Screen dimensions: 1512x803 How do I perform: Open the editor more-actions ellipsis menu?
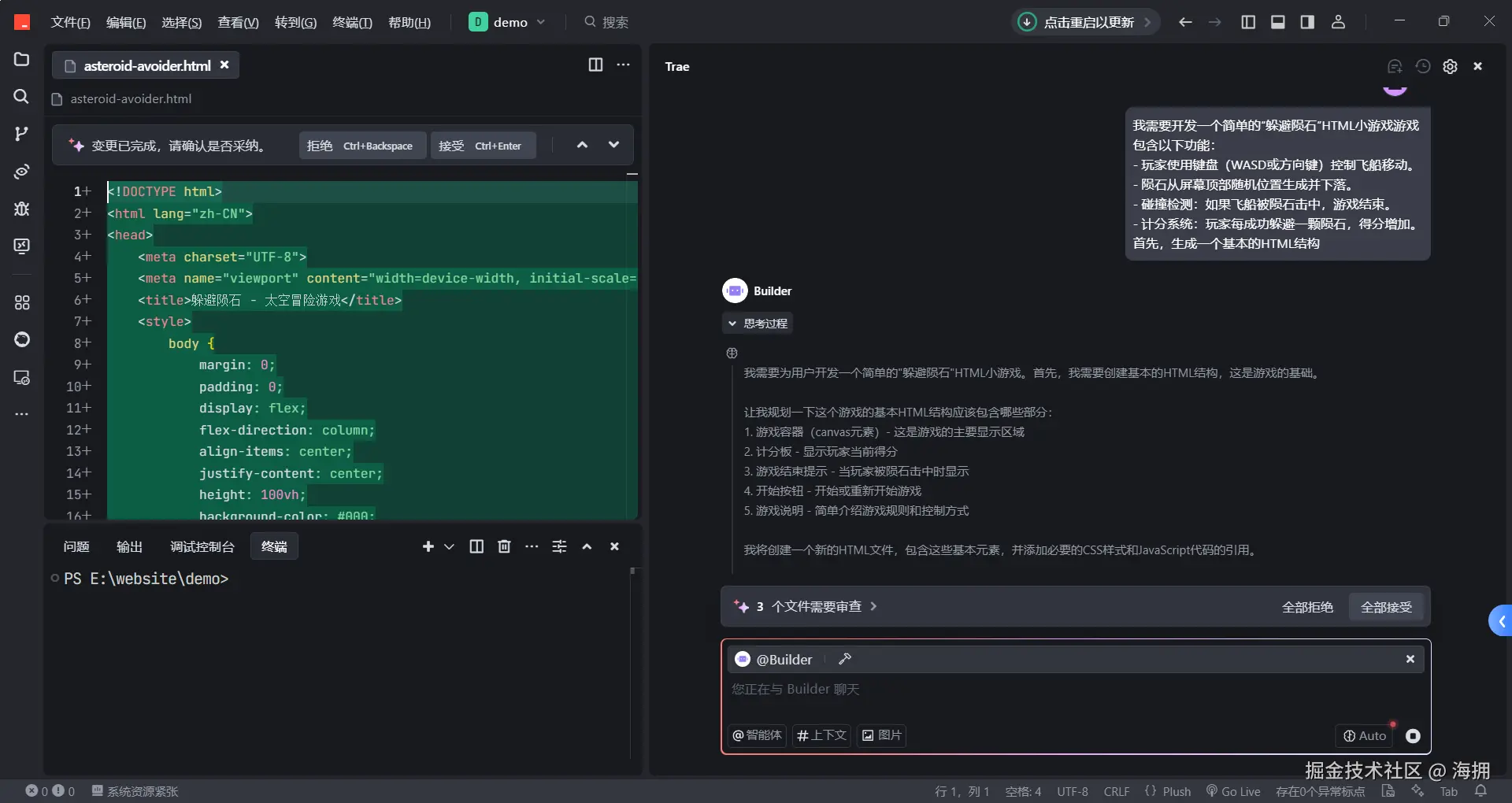click(x=624, y=65)
